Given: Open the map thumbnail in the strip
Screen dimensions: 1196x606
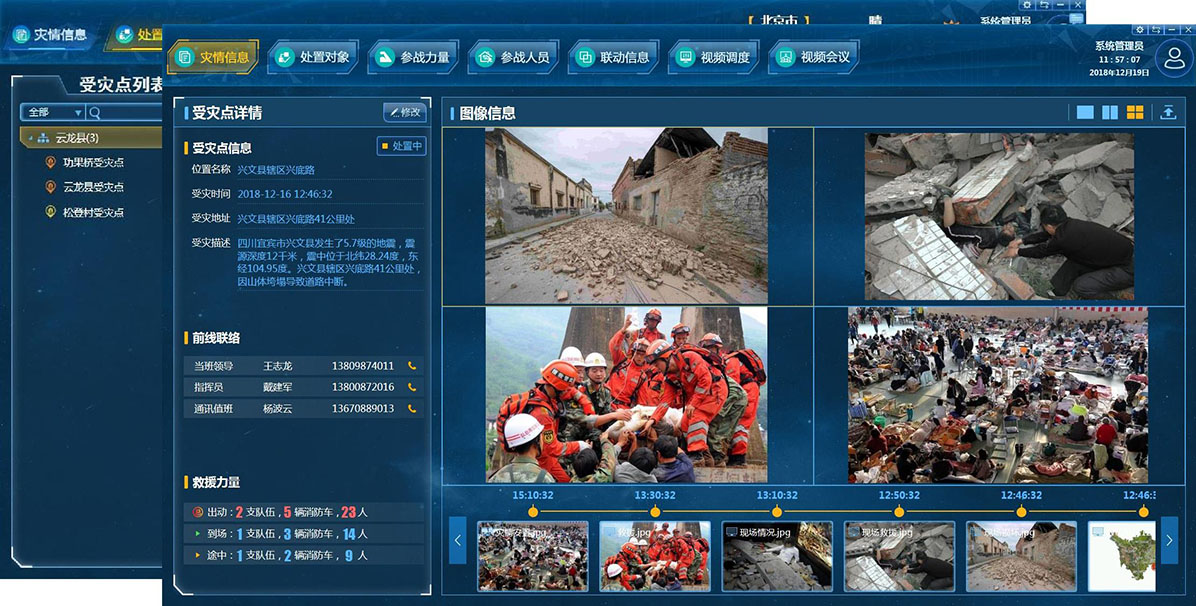Looking at the screenshot, I should (x=1122, y=556).
